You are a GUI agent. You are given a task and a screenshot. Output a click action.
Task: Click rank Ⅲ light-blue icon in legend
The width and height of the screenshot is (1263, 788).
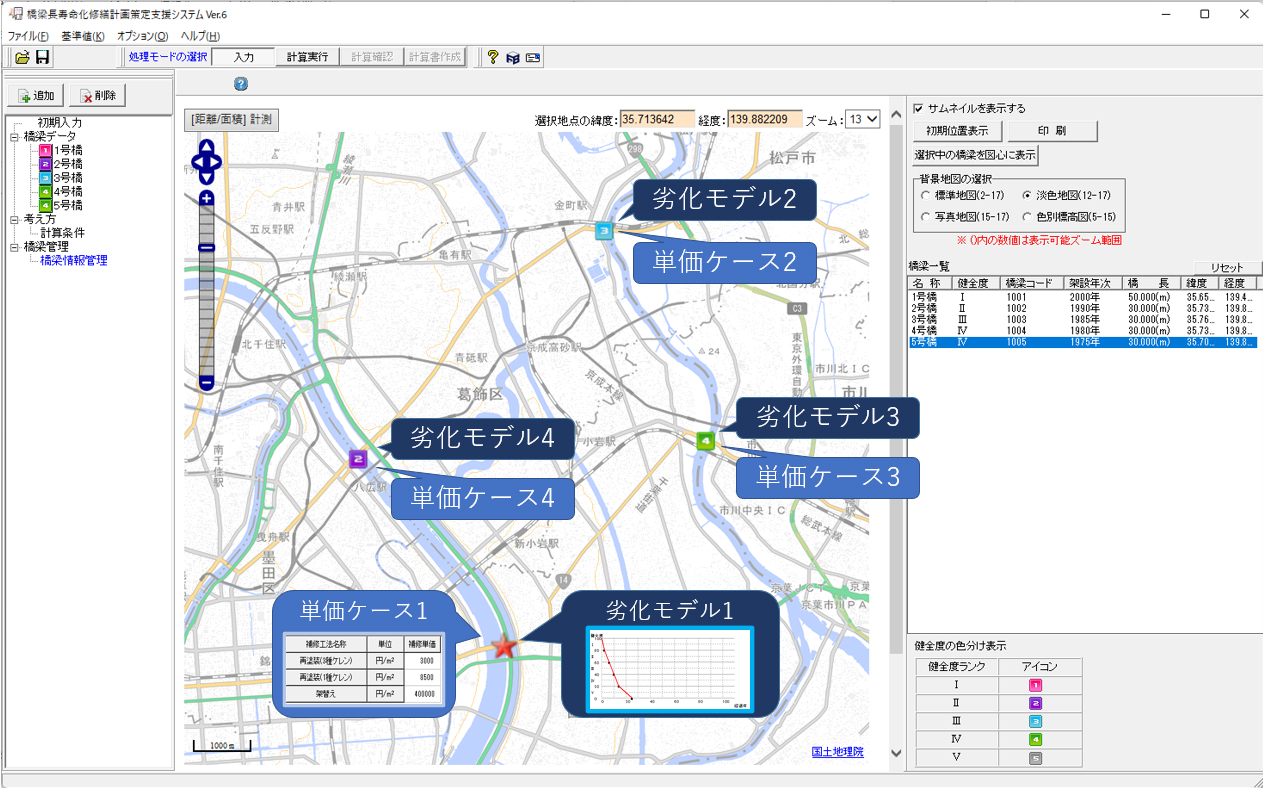pos(1036,721)
